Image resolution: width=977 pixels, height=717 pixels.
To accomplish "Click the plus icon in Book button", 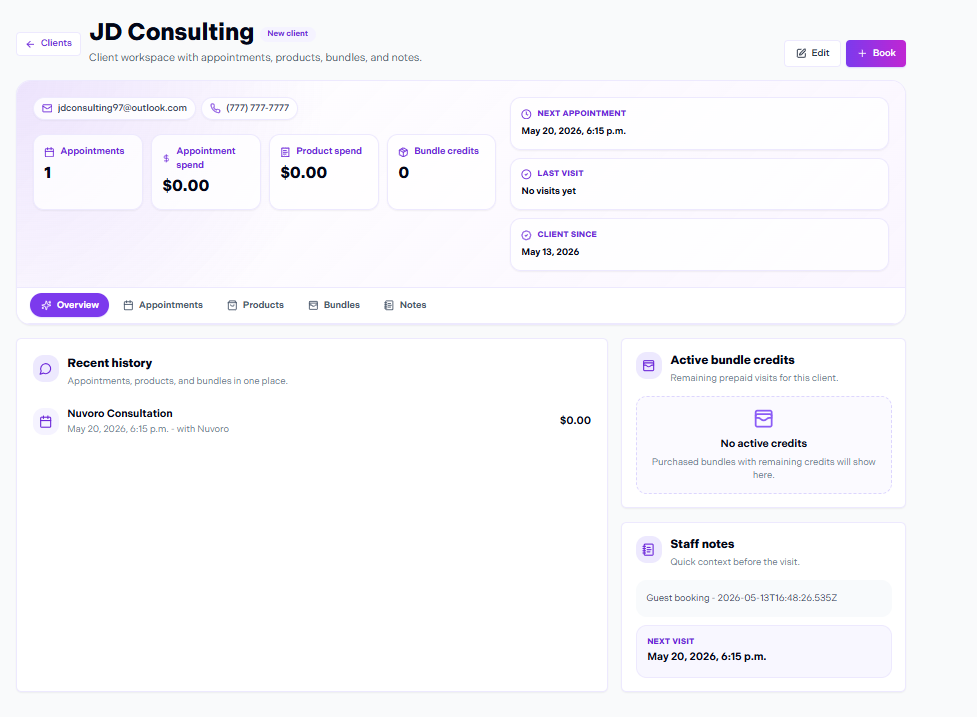I will click(x=862, y=54).
